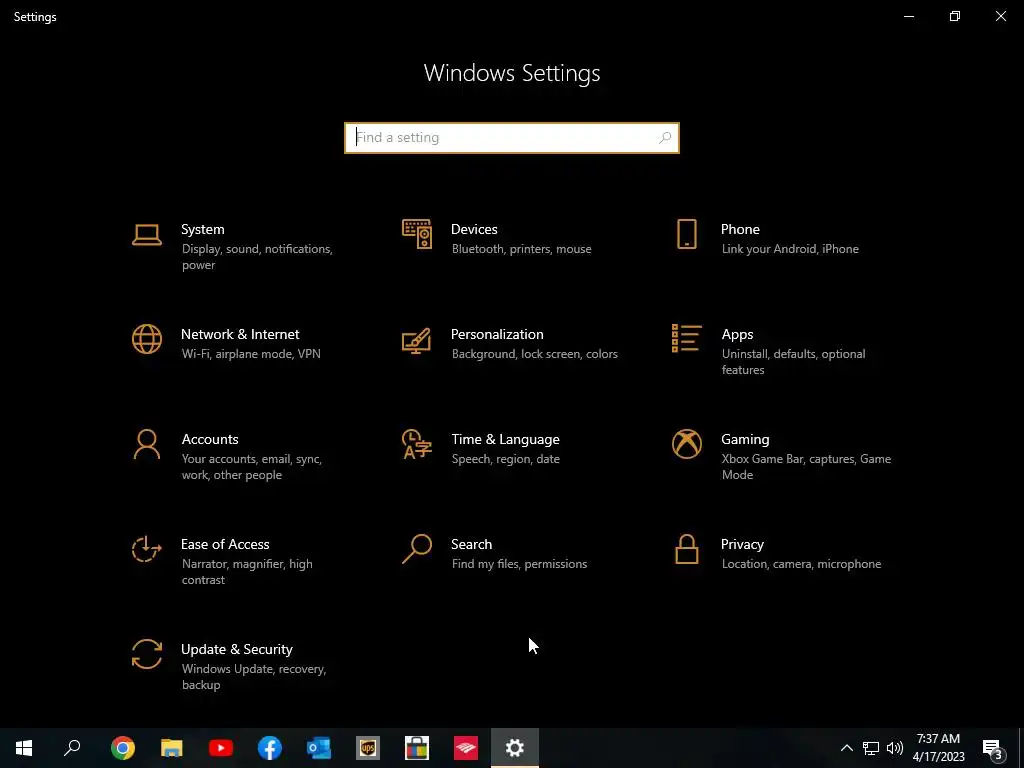1024x768 pixels.
Task: Click 'Windows Update, recovery, backup' text
Action: pyautogui.click(x=253, y=677)
